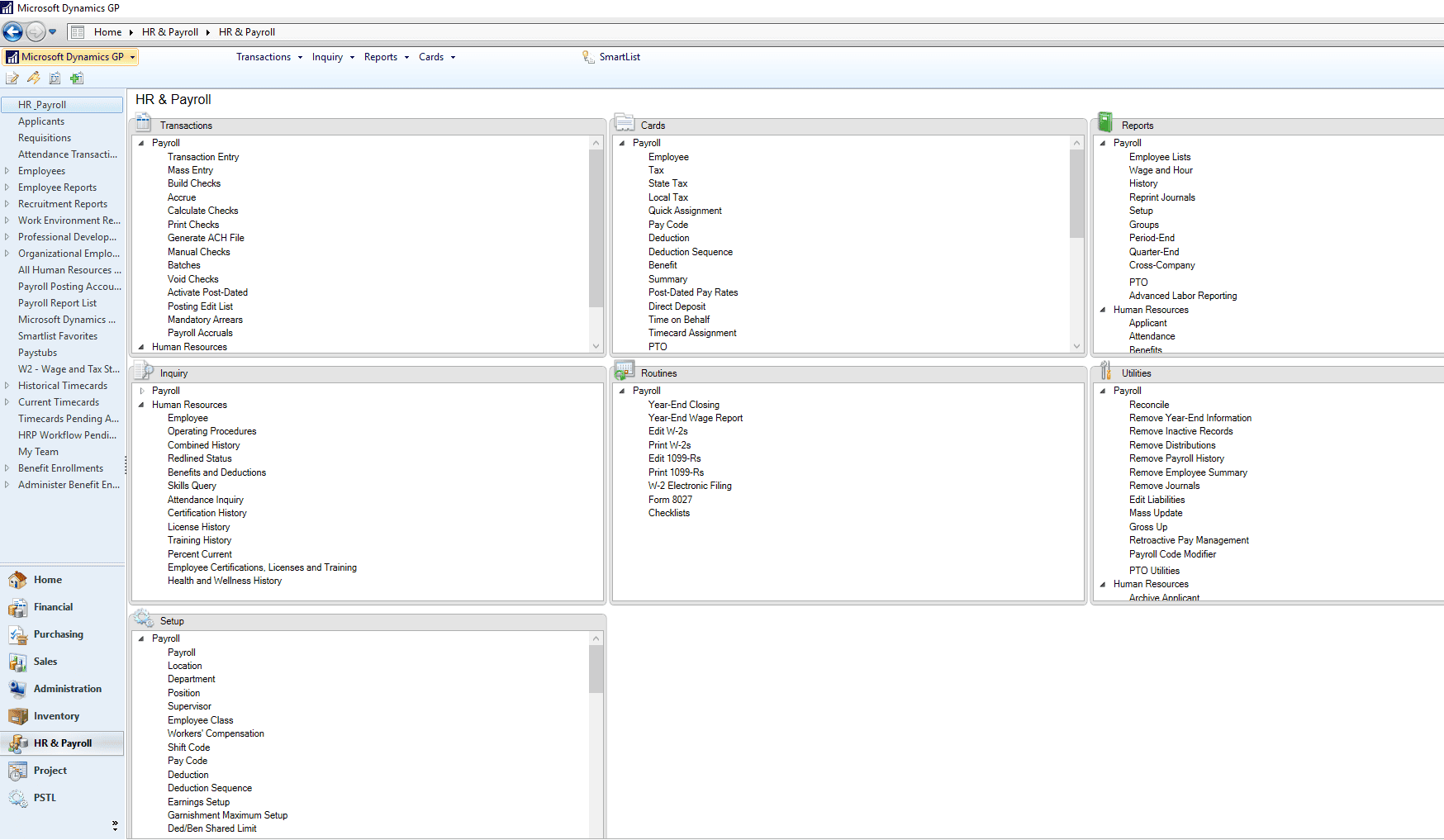Open Build Checks link
Viewport: 1444px width, 840px height.
194,183
